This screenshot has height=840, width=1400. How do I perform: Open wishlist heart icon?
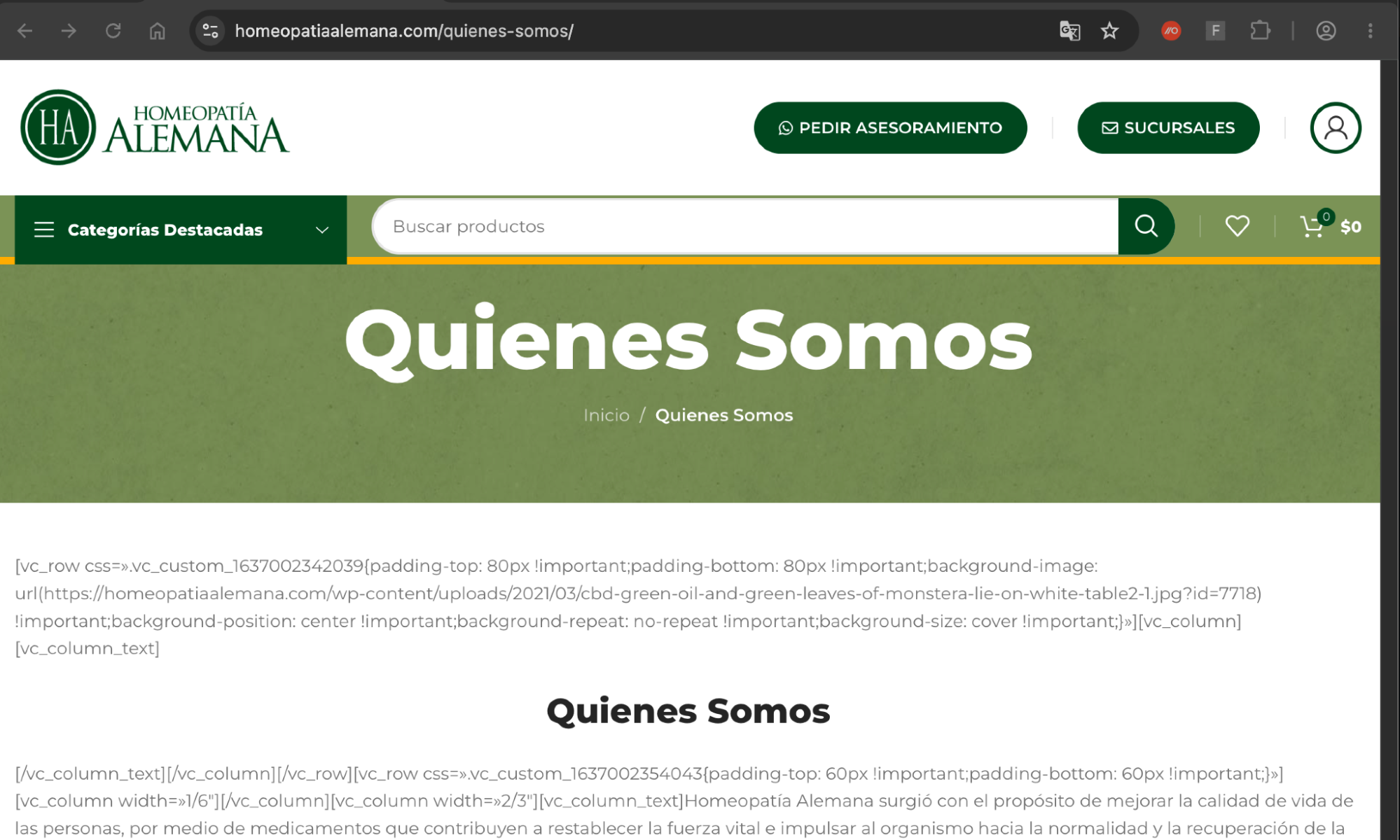coord(1237,226)
